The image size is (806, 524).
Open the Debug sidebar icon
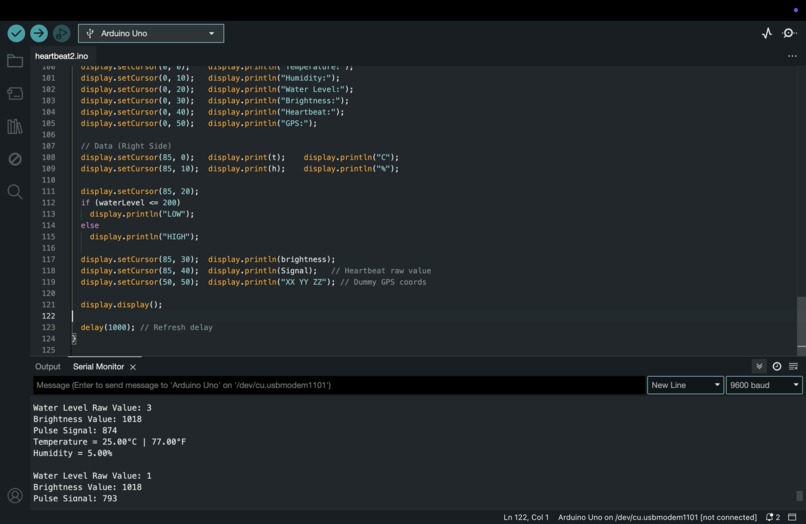(15, 159)
